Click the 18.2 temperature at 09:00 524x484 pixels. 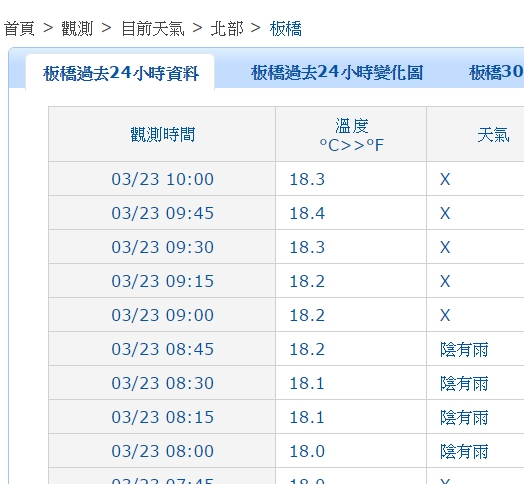[307, 315]
